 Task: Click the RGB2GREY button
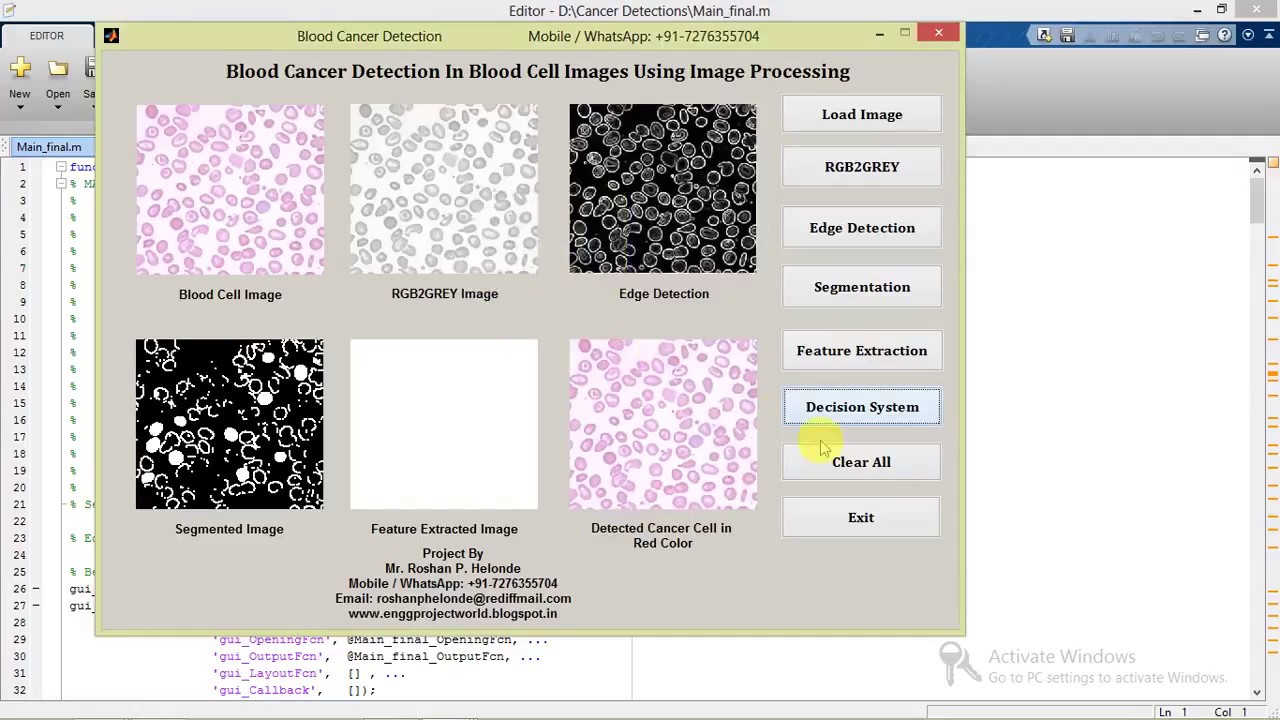862,167
